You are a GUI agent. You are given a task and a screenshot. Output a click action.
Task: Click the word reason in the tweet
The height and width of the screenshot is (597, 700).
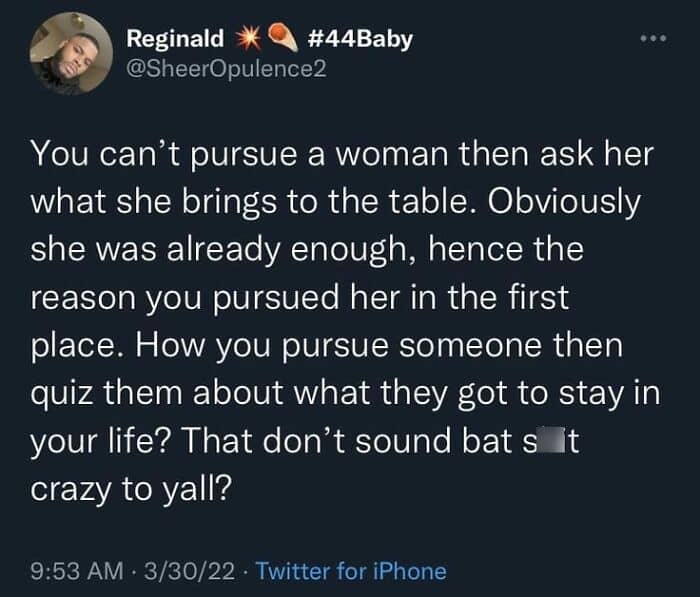point(83,300)
